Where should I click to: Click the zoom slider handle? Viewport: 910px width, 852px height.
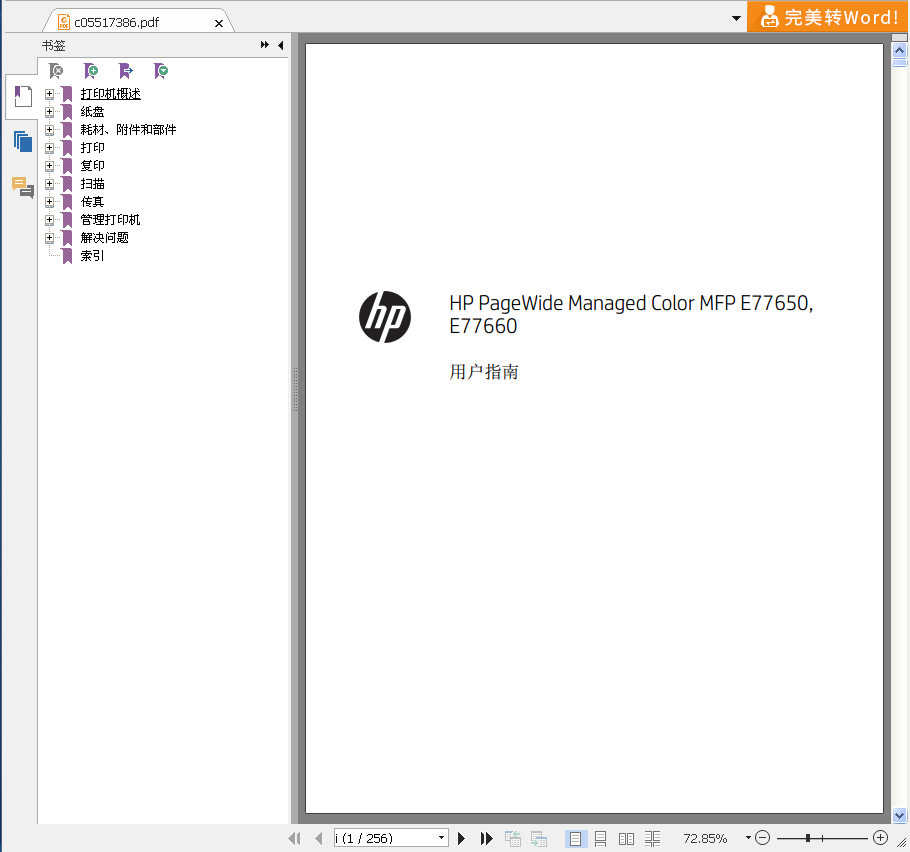click(x=808, y=837)
